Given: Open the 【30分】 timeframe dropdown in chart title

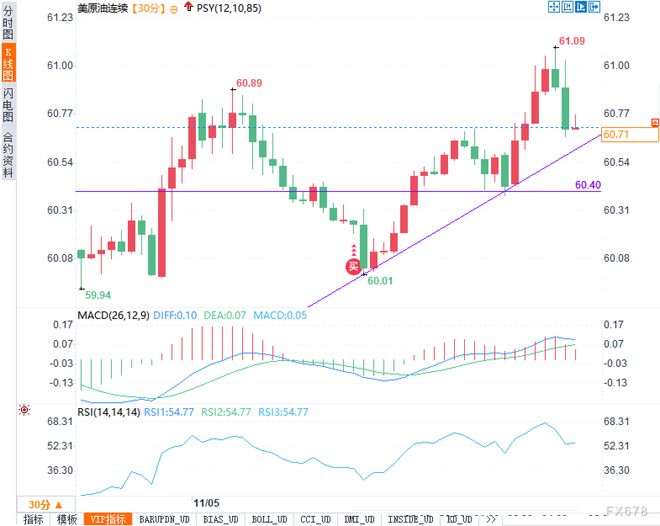Looking at the screenshot, I should pos(144,8).
